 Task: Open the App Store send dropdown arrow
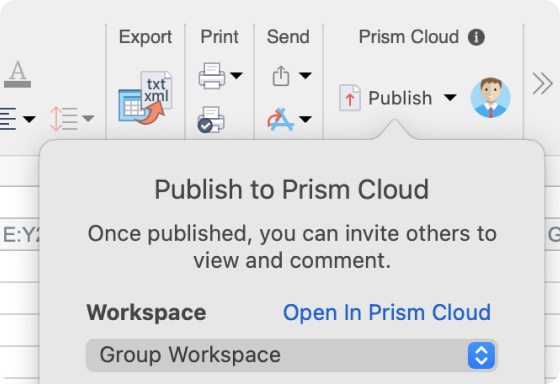(305, 119)
